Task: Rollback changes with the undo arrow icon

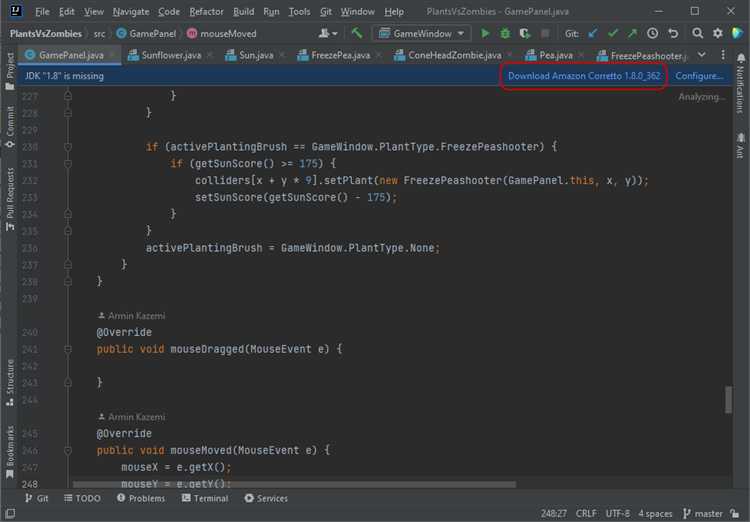Action: (x=673, y=33)
